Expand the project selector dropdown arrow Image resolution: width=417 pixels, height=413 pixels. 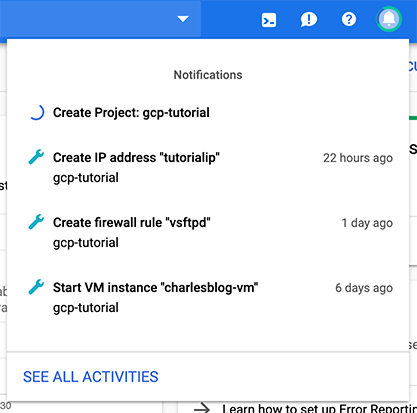click(183, 19)
